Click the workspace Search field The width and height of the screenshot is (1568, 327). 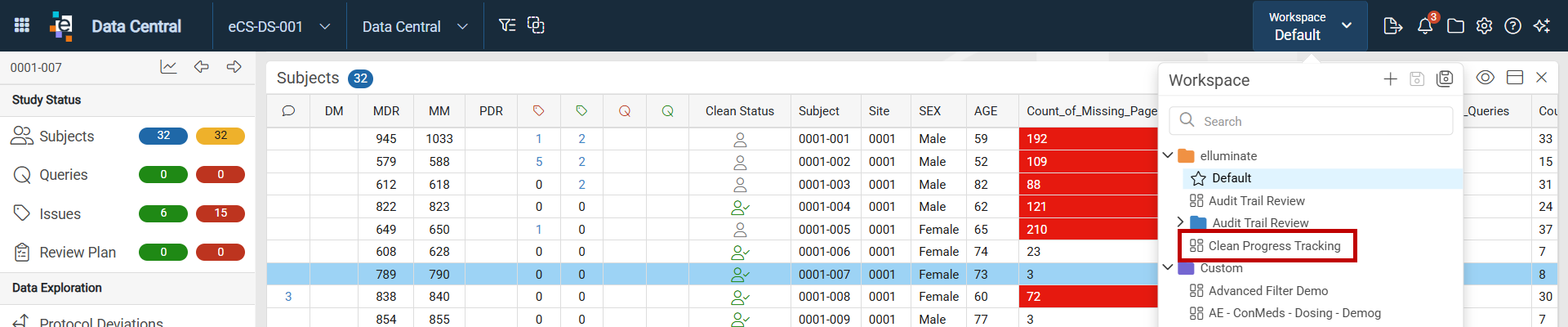click(x=1311, y=121)
